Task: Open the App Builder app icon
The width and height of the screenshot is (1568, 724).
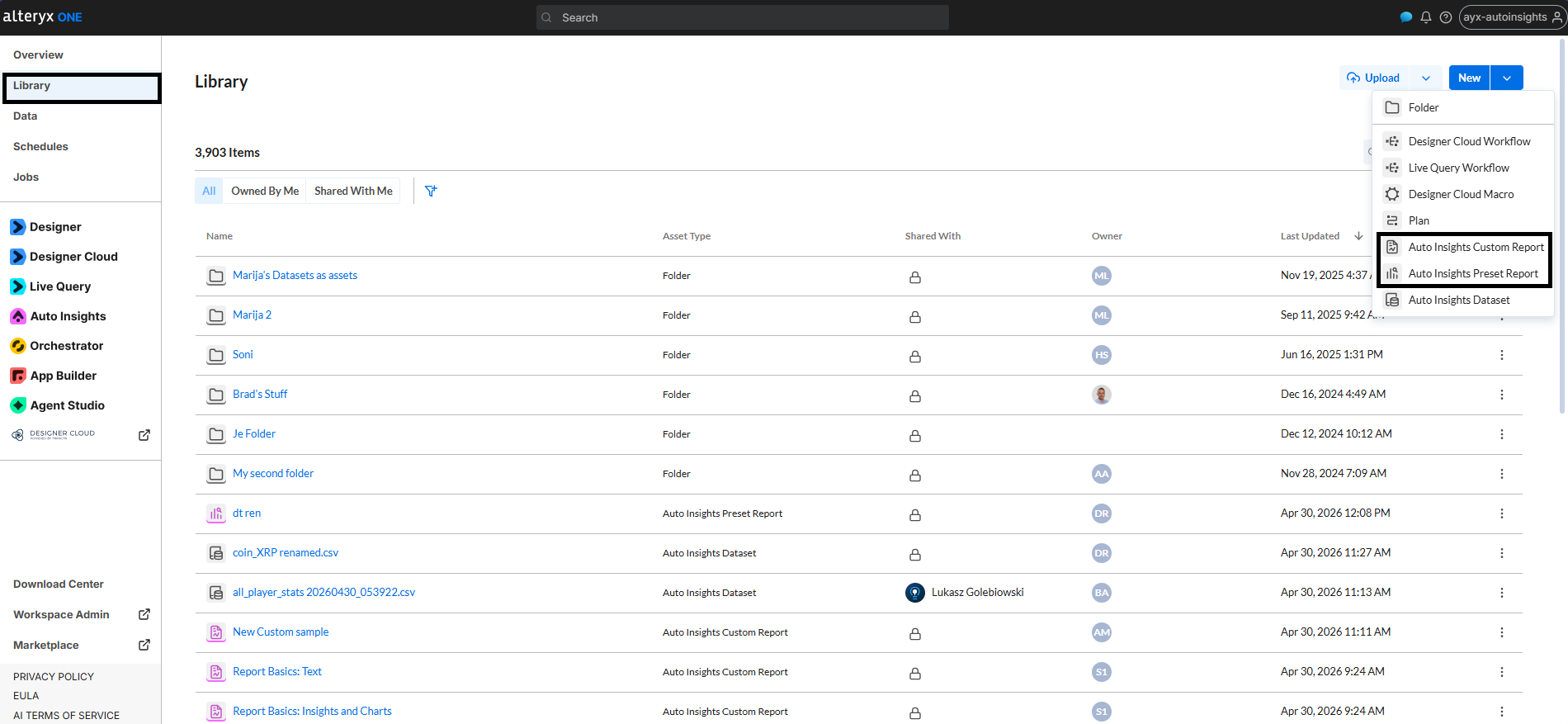Action: [17, 376]
